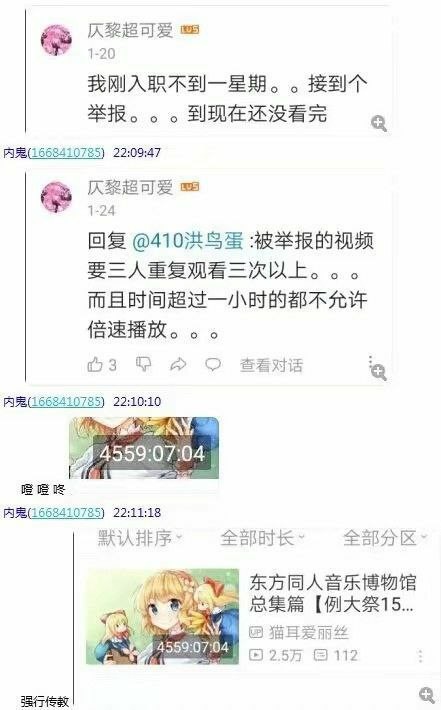Click the share arrow icon
The width and height of the screenshot is (441, 710).
pos(178,364)
